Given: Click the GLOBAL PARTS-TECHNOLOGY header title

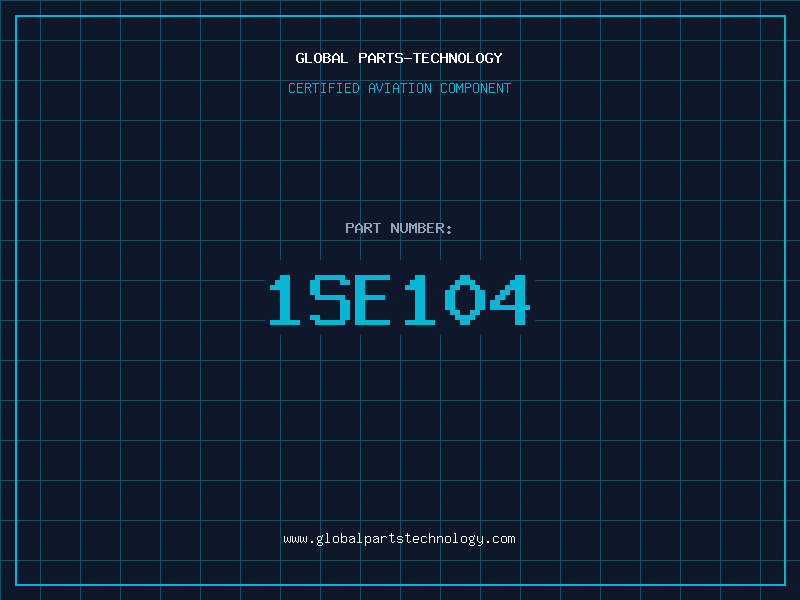Looking at the screenshot, I should coord(399,59).
